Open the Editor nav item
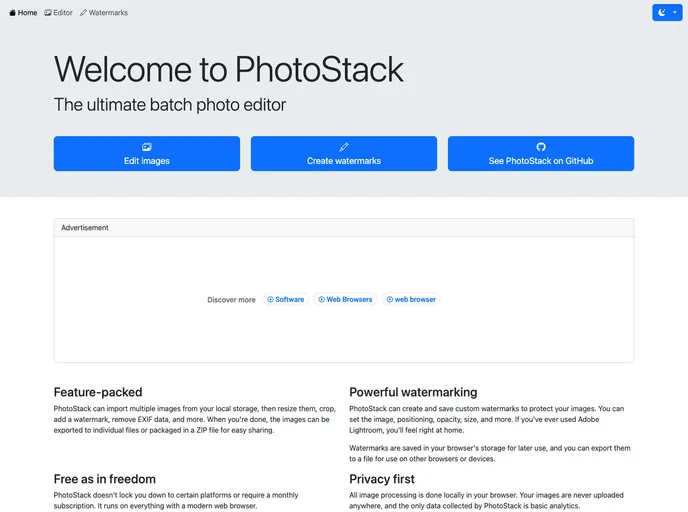Image resolution: width=688 pixels, height=512 pixels. (x=58, y=13)
